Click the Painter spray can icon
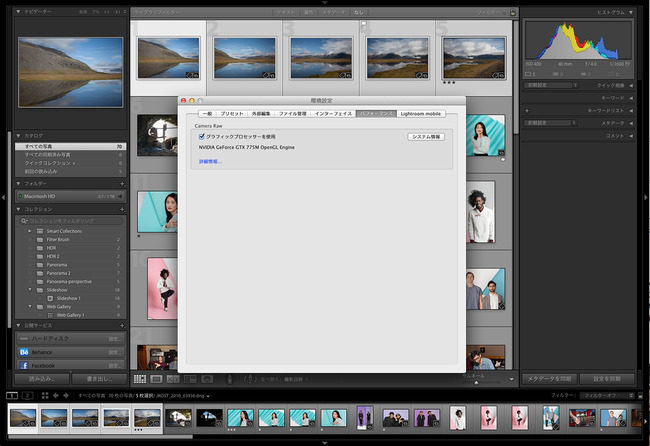650x446 pixels. pyautogui.click(x=230, y=379)
